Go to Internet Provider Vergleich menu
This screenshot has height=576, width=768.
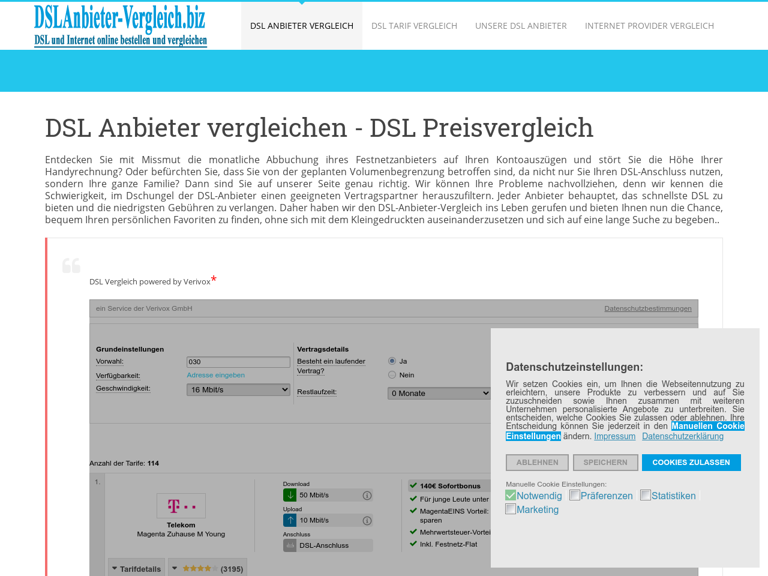(649, 26)
